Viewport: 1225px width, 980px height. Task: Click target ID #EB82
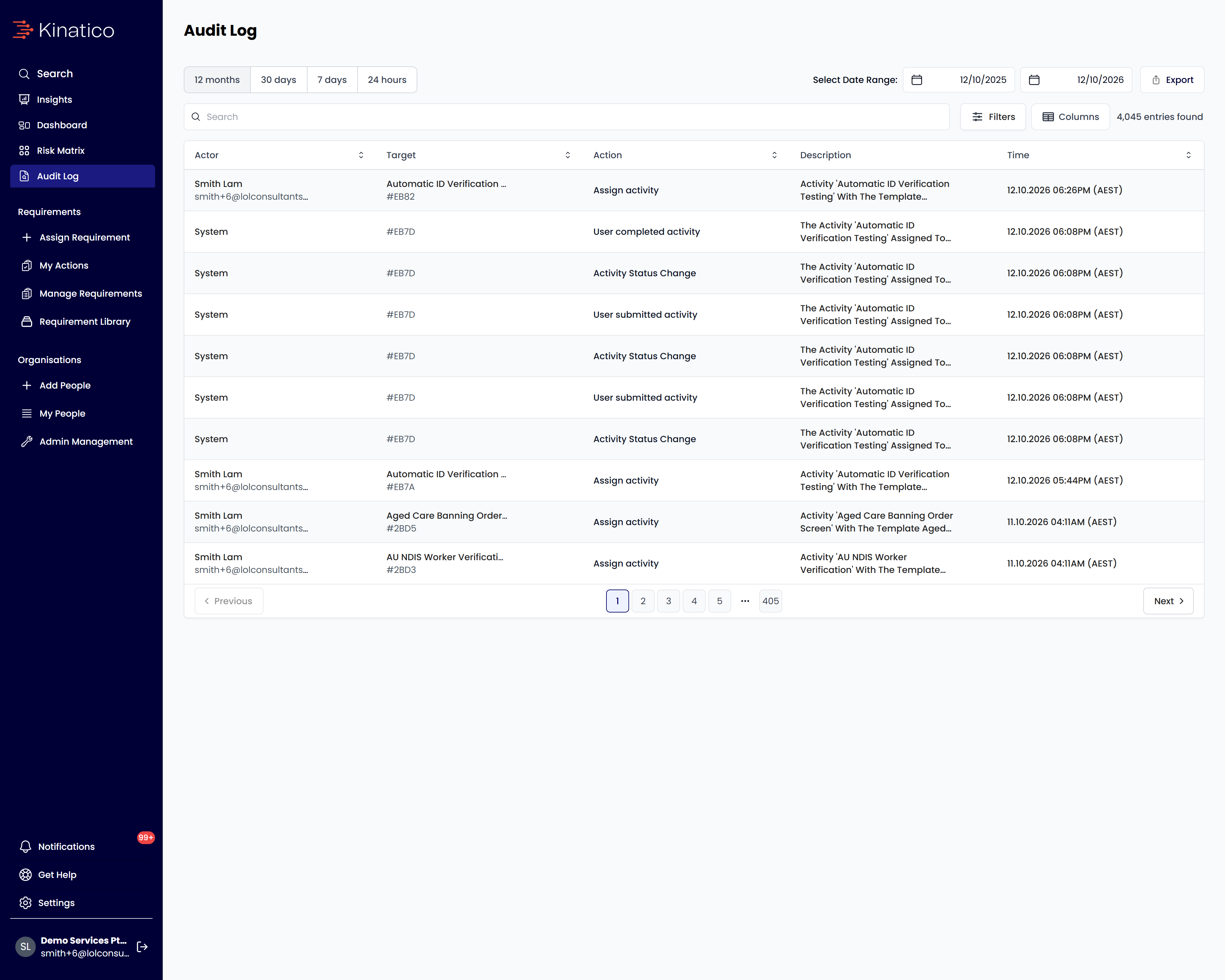coord(401,197)
